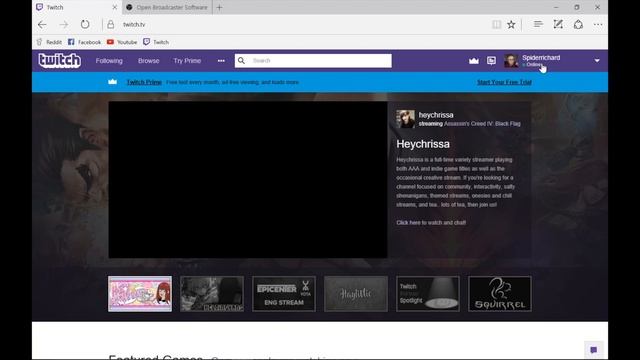
Task: Open the Make a Web Note icon
Action: (x=558, y=24)
